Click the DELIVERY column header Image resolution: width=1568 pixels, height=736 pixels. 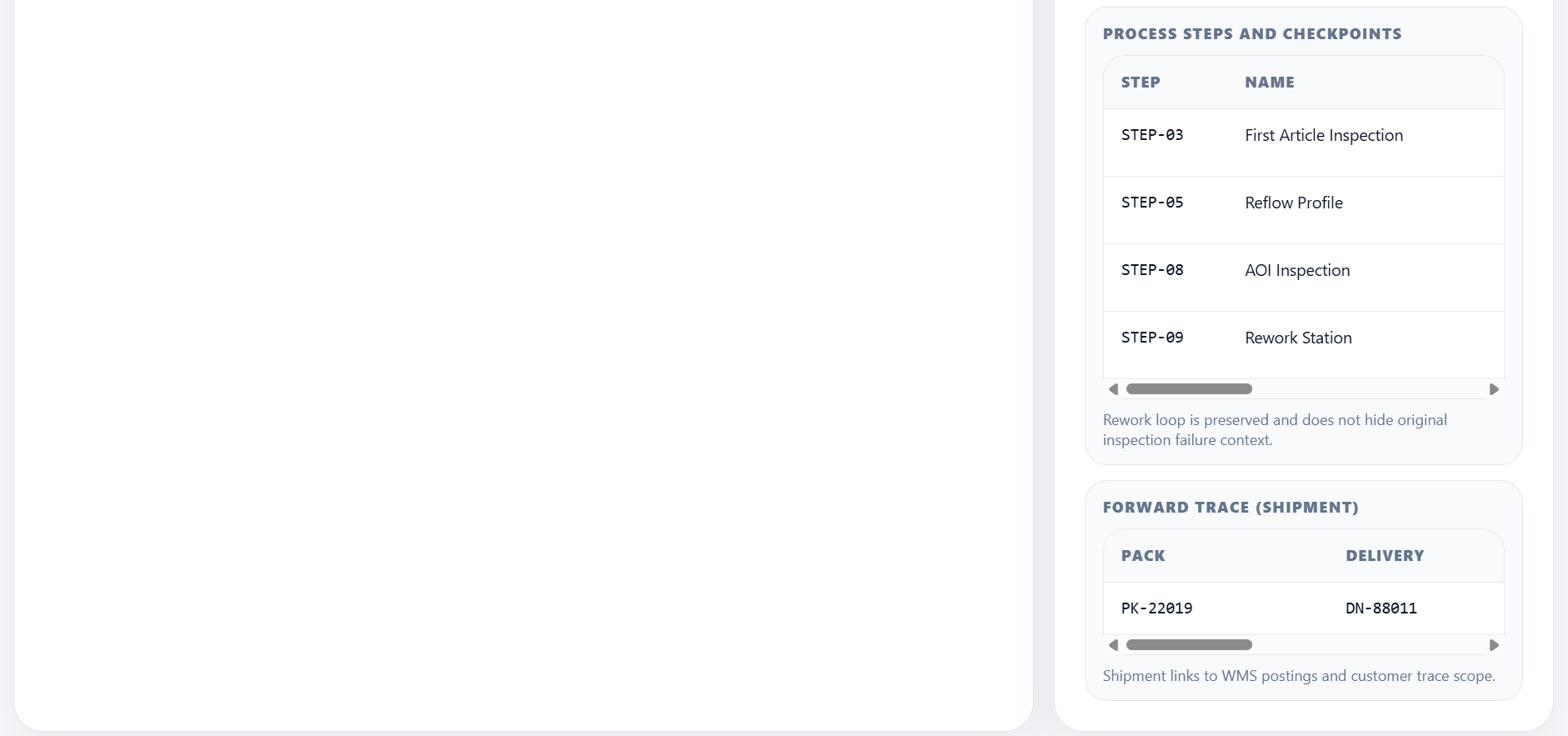[x=1385, y=556]
